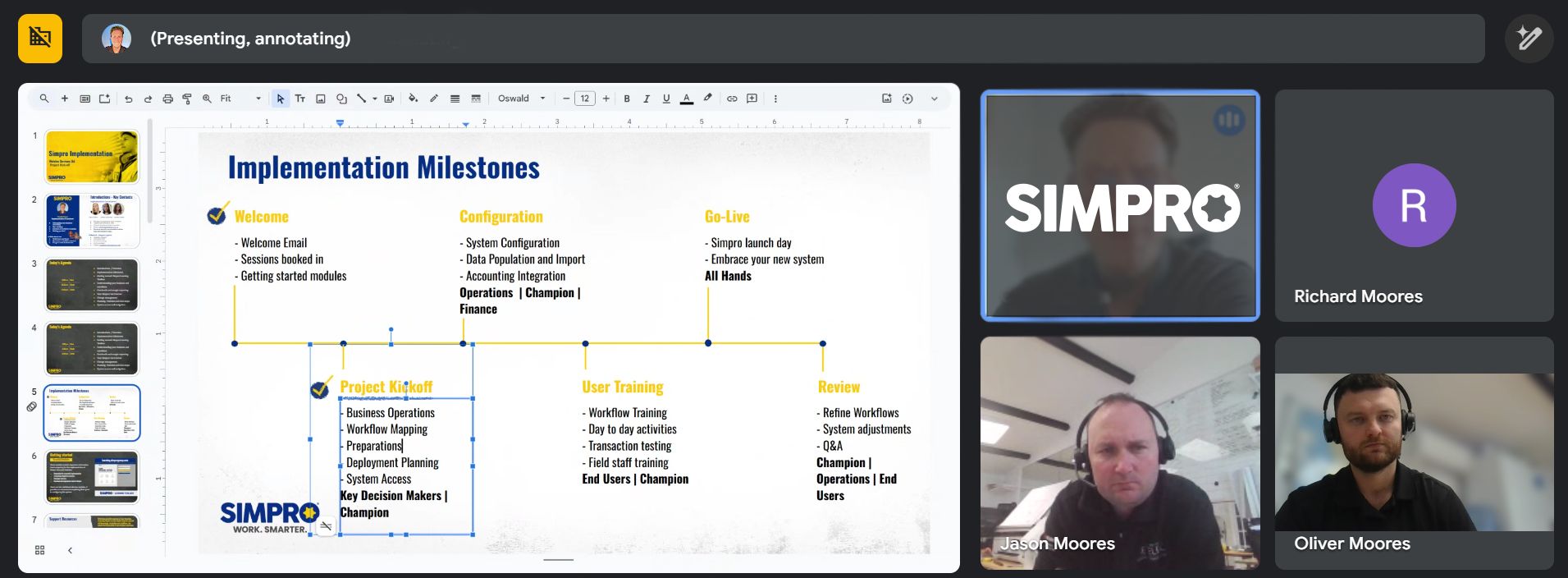Expand the line tool dropdown arrow
This screenshot has height=578, width=1568.
[x=375, y=99]
